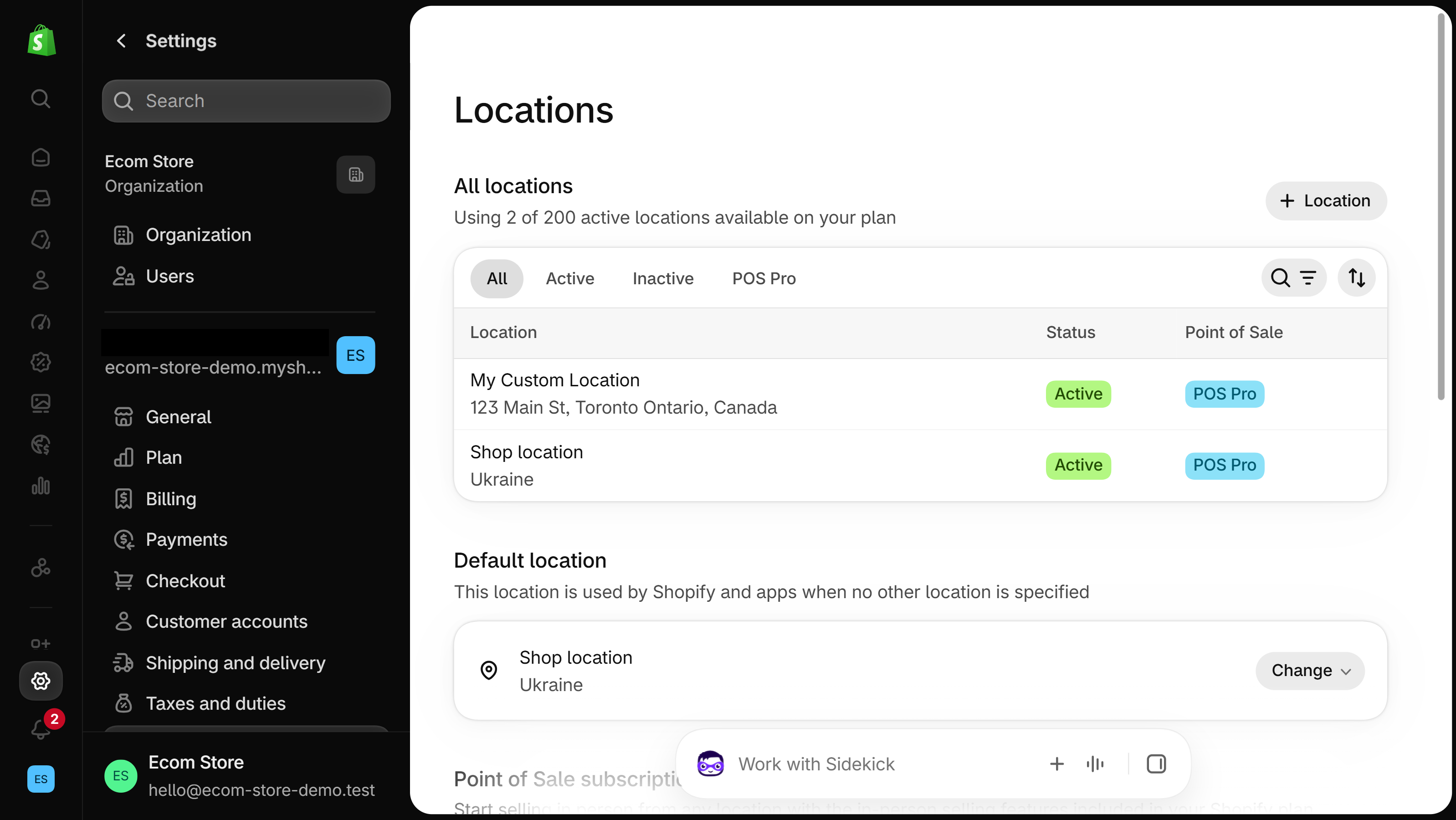Open Customers person icon in left rail

pos(41,280)
